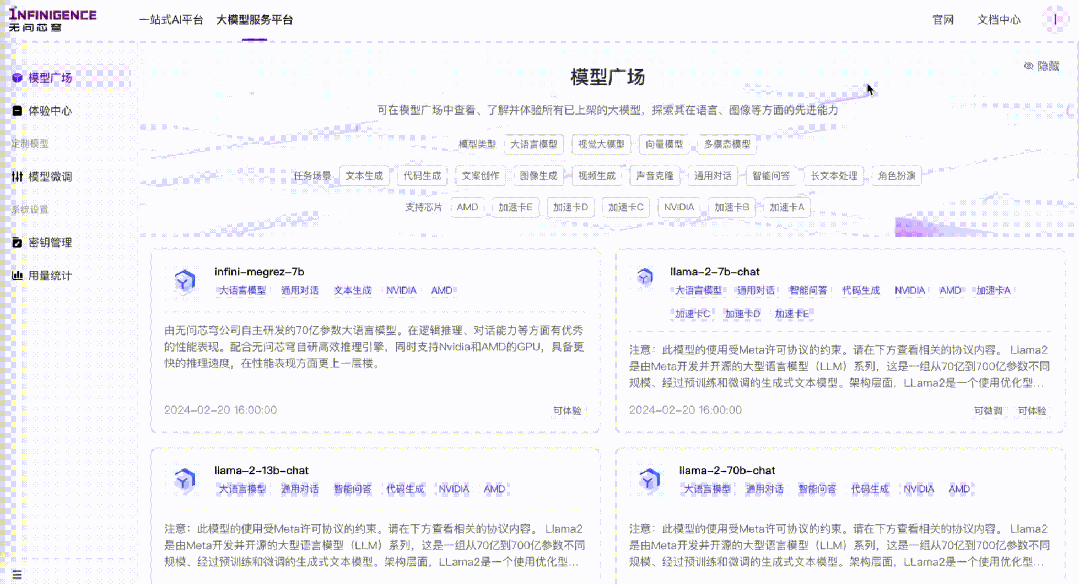Screen dimensions: 1079x584
Task: Click 文本生成 tag on infini-megrez-7b card
Action: point(352,291)
